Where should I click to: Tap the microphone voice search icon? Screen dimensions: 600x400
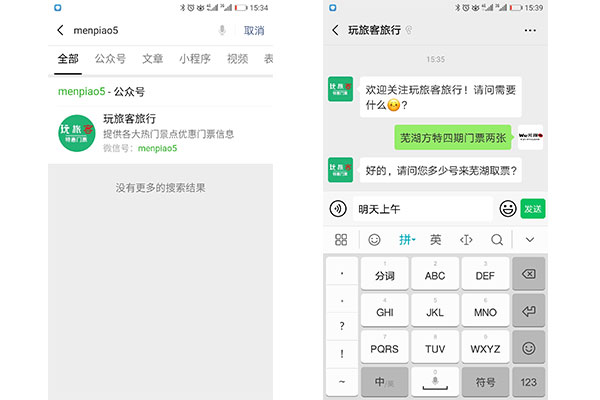[222, 31]
